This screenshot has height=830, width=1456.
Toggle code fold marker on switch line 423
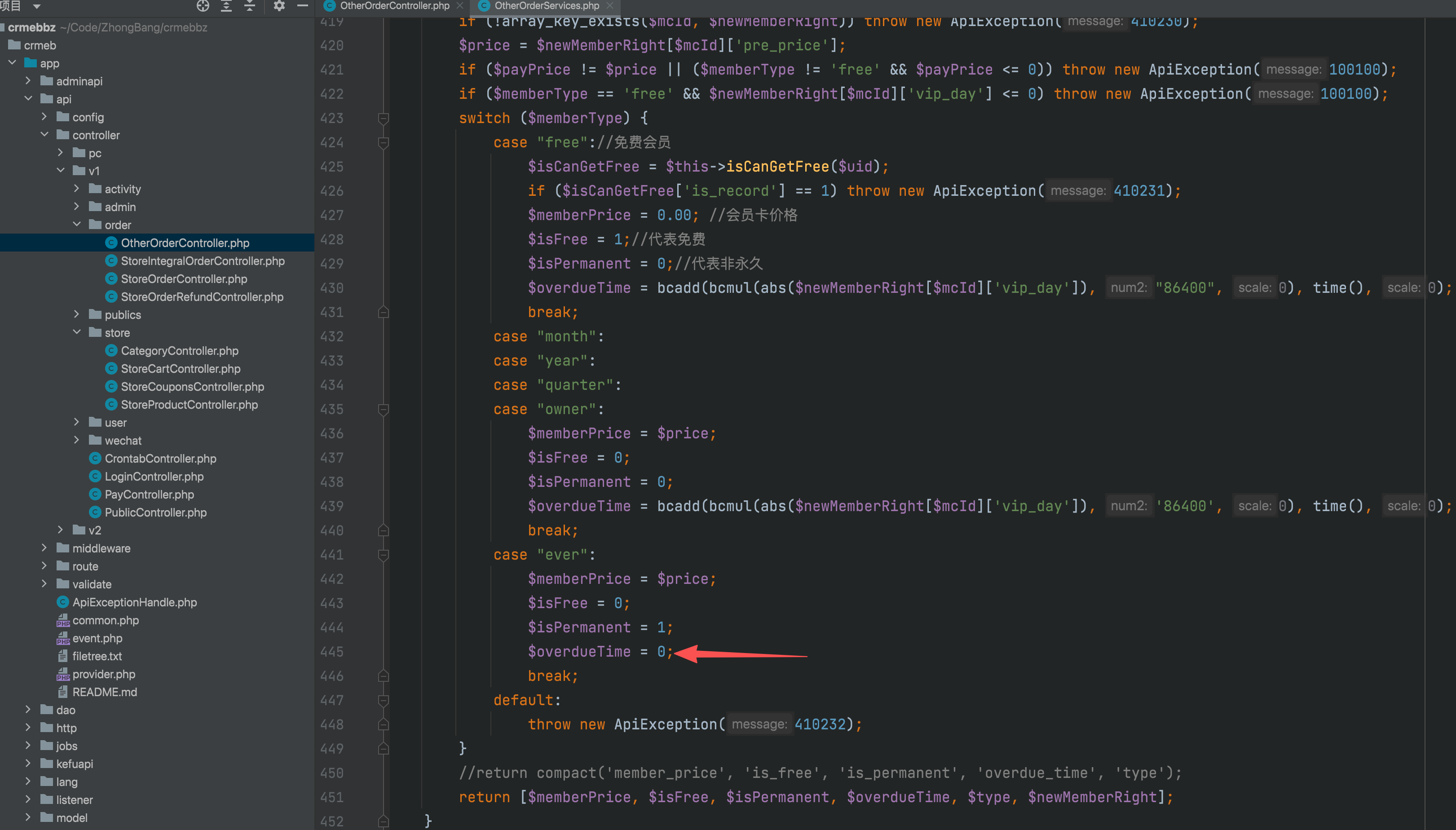[x=384, y=119]
